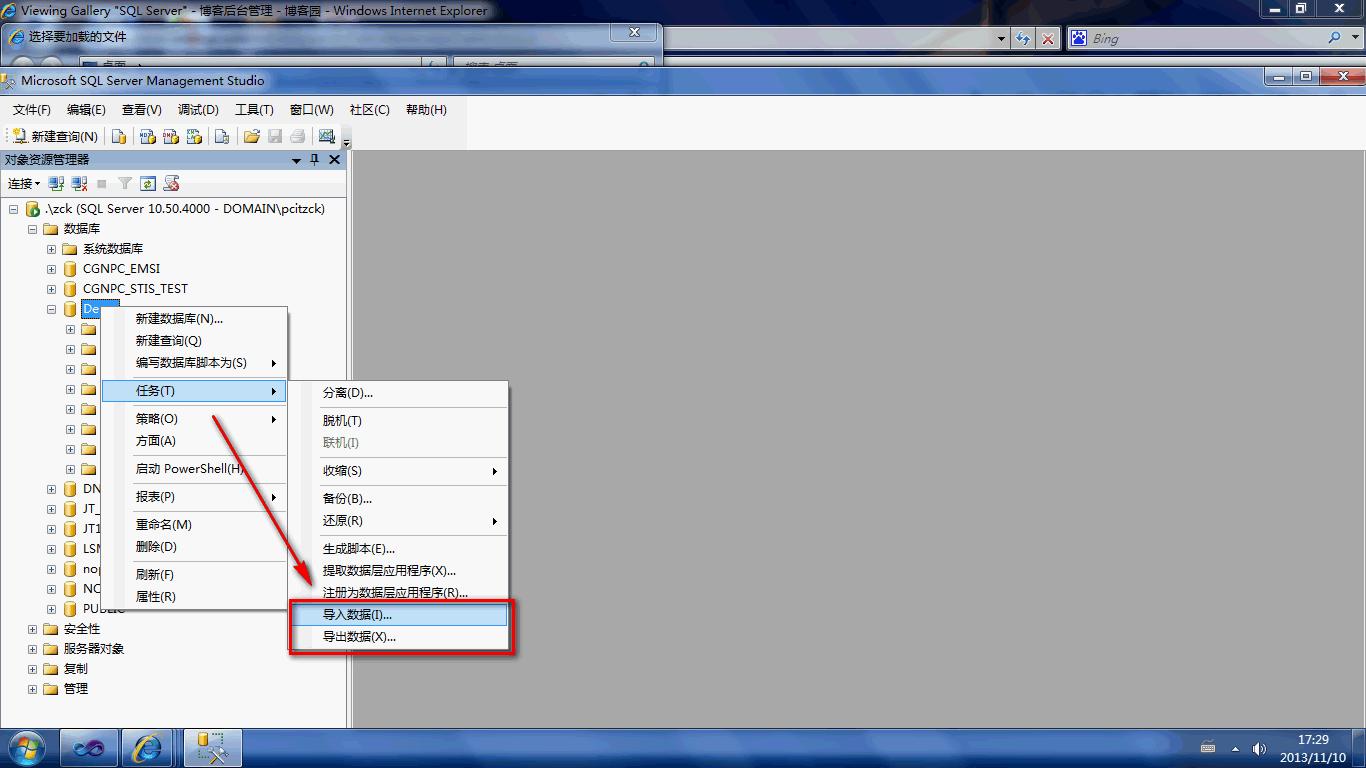The image size is (1366, 768).
Task: Choose 删除(D) from context menu
Action: point(195,547)
